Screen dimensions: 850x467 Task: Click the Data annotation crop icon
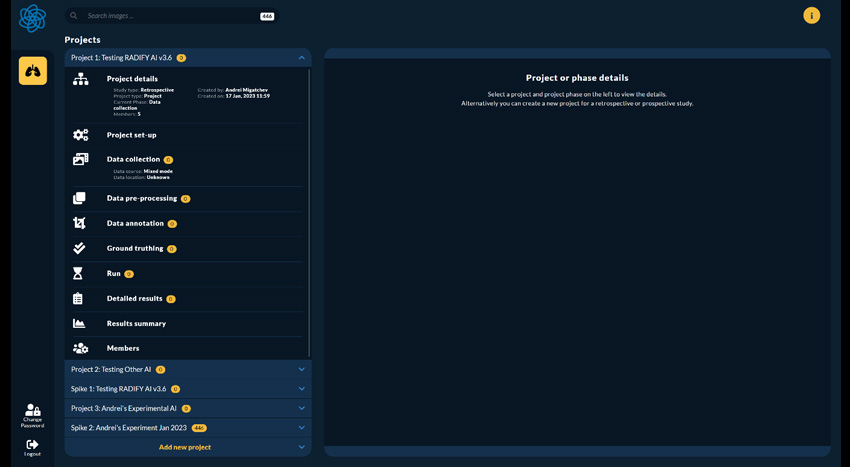(80, 224)
